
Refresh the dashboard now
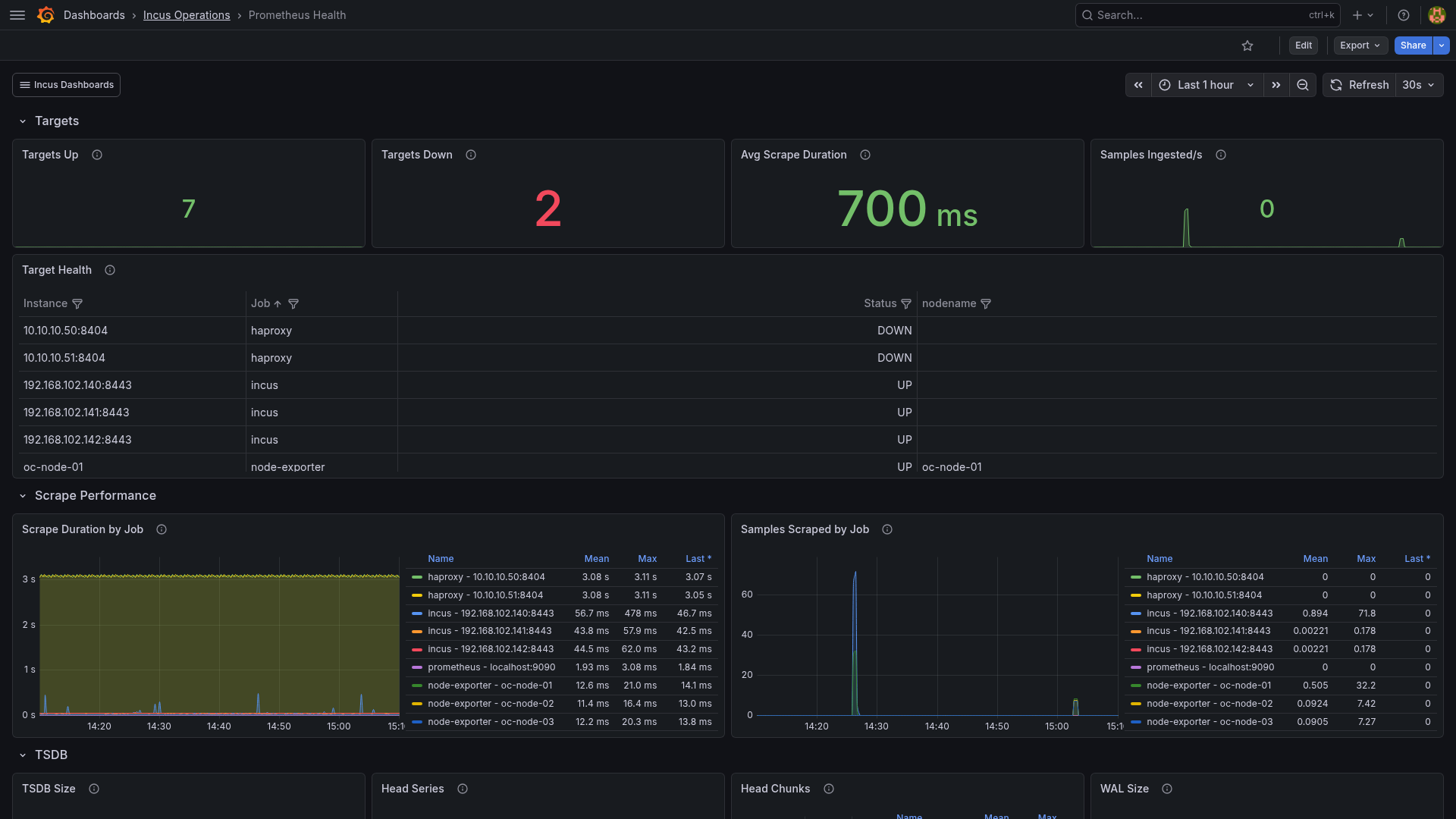(x=1360, y=85)
